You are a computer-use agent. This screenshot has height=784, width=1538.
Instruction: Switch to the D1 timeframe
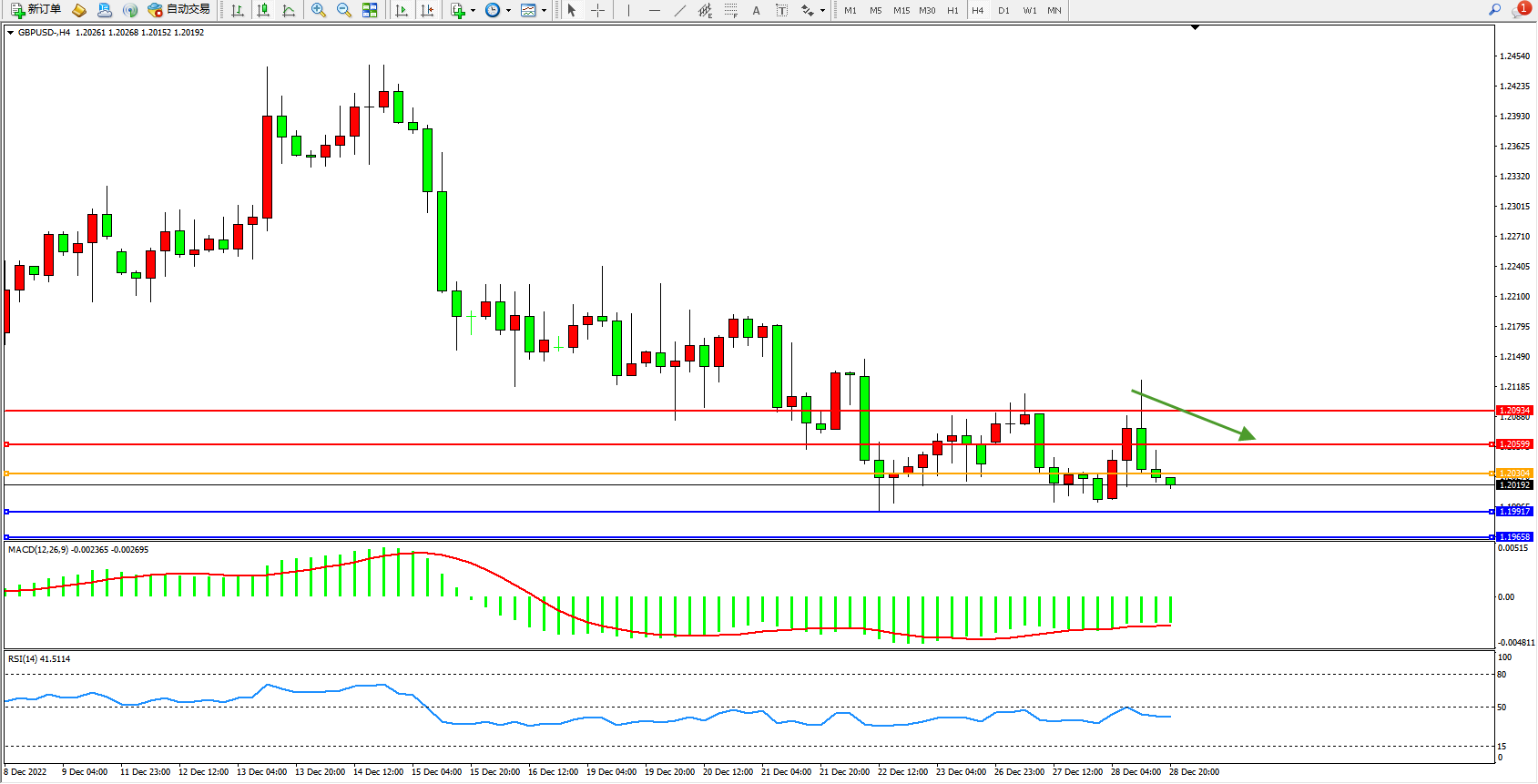click(x=1003, y=10)
